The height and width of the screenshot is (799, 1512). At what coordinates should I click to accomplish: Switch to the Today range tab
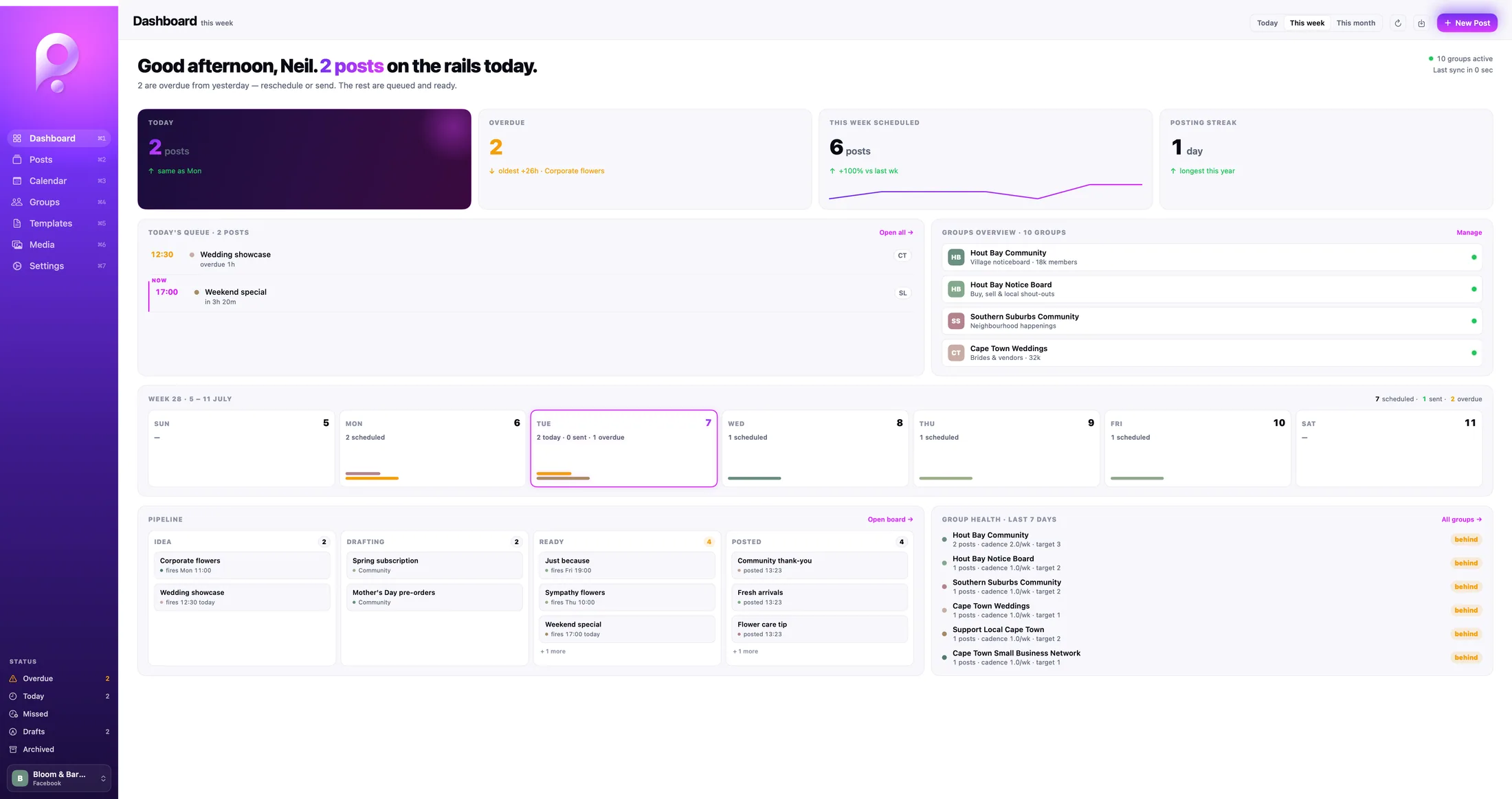[1267, 23]
